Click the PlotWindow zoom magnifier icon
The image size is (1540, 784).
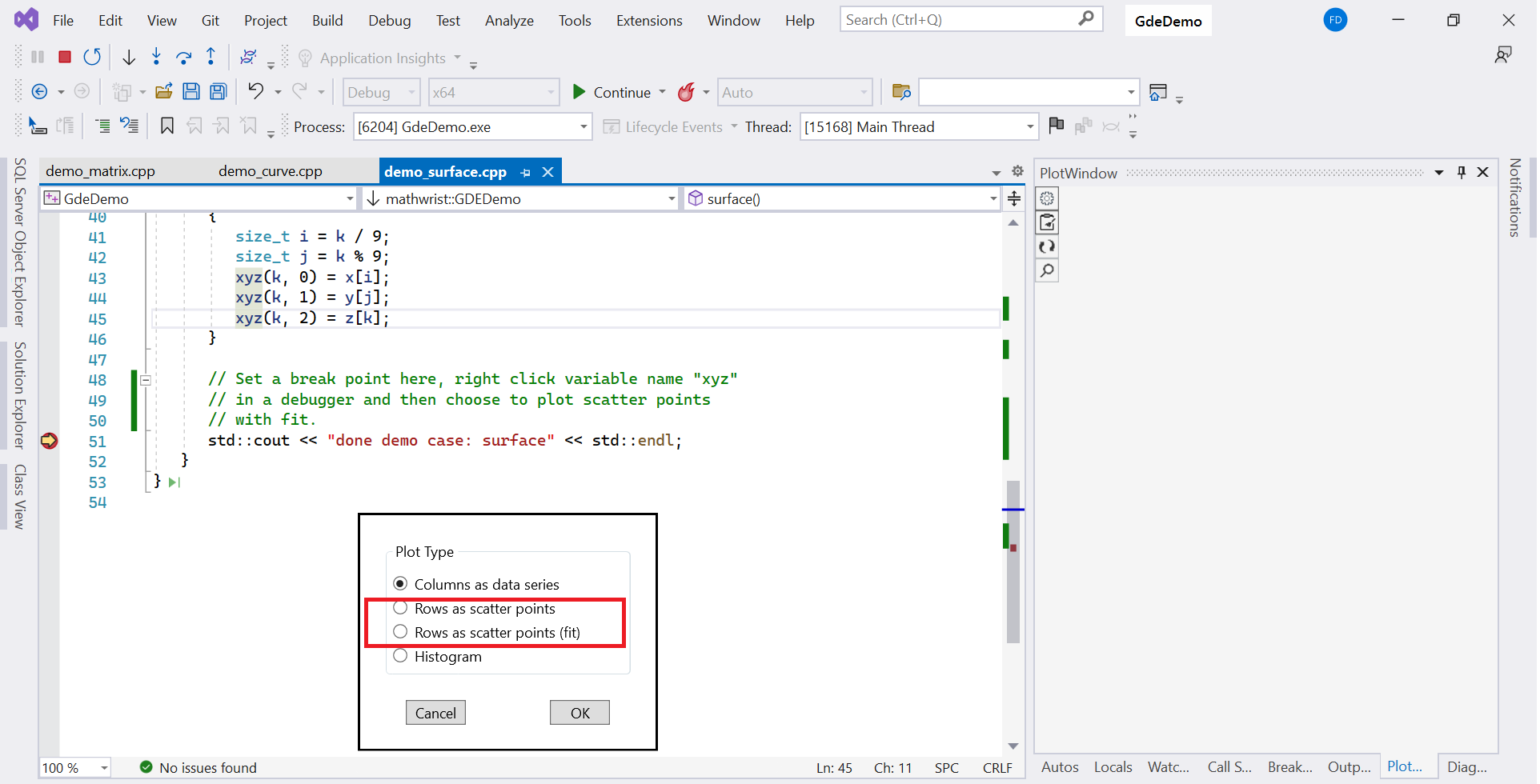tap(1047, 271)
